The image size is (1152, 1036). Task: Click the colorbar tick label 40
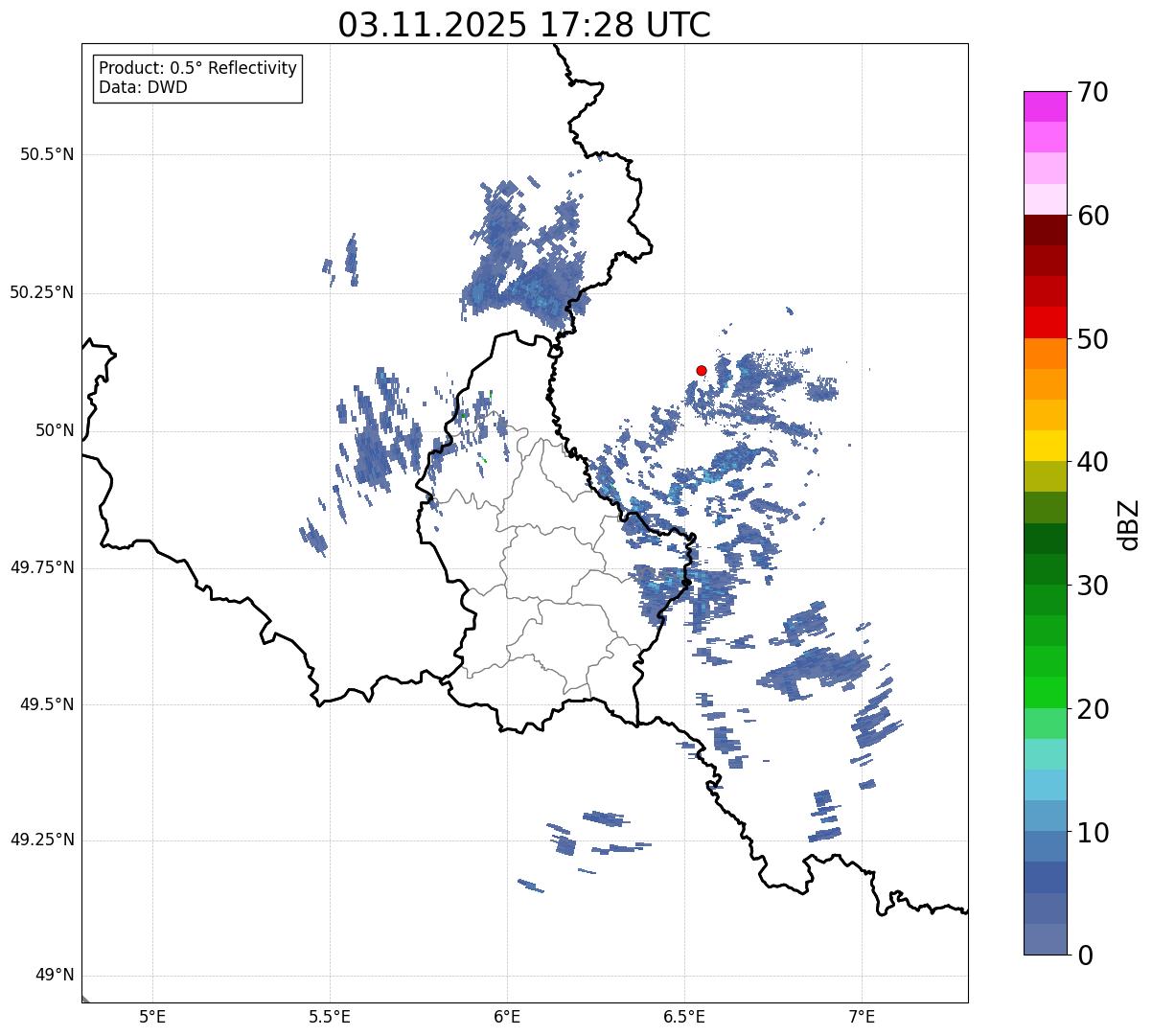click(x=1094, y=462)
